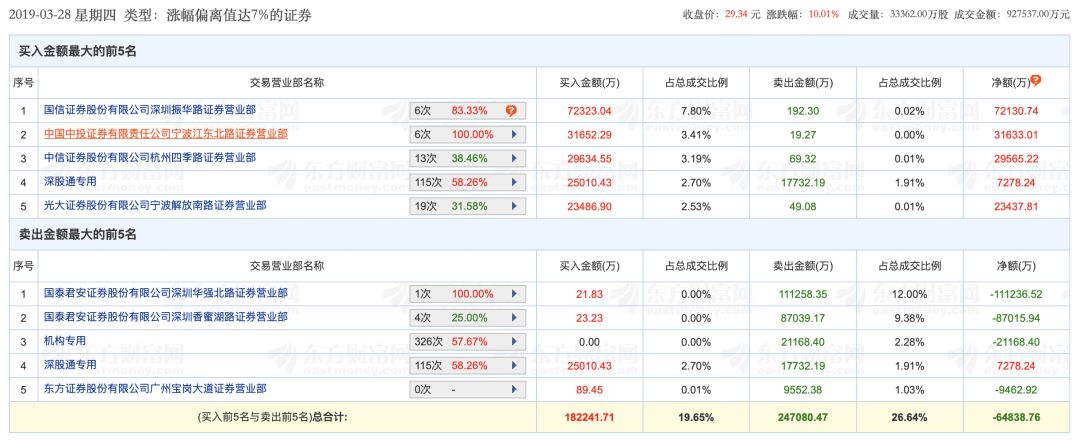Click the buy amount 29634.55
Screen dimensions: 1080x440
(590, 158)
